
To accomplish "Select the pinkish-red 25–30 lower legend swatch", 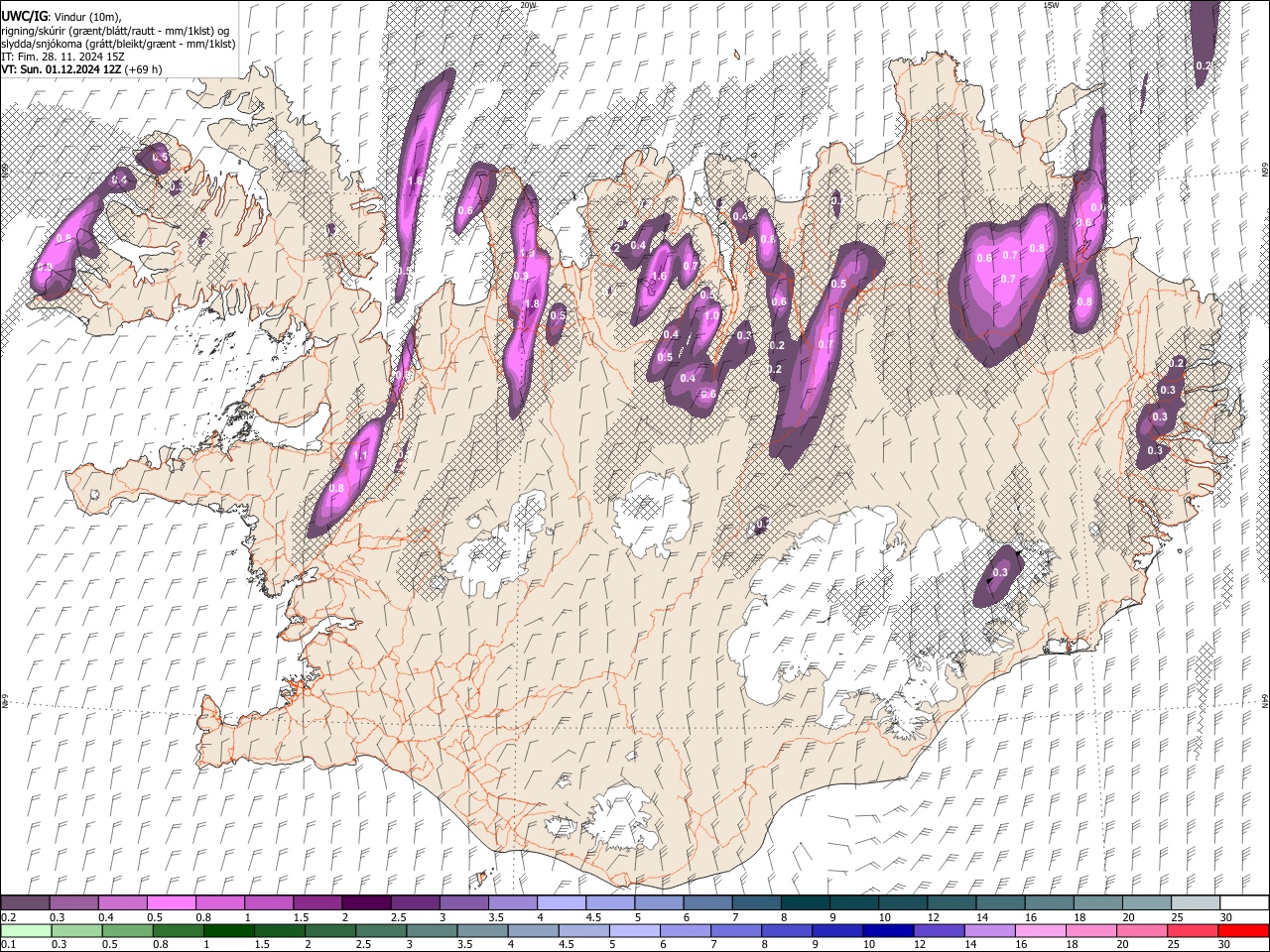I will point(1192,930).
